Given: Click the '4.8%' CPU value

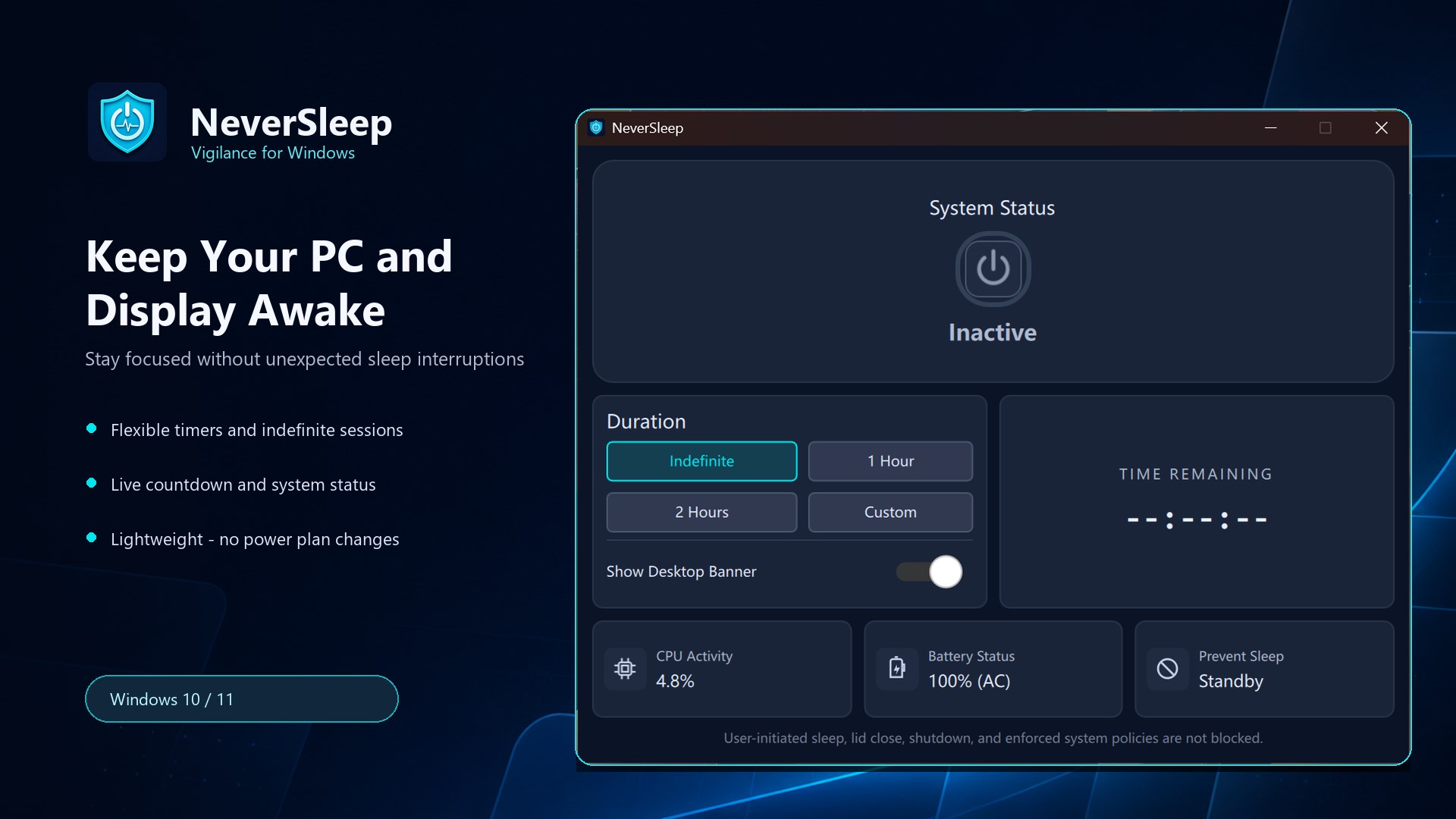Looking at the screenshot, I should pyautogui.click(x=675, y=681).
